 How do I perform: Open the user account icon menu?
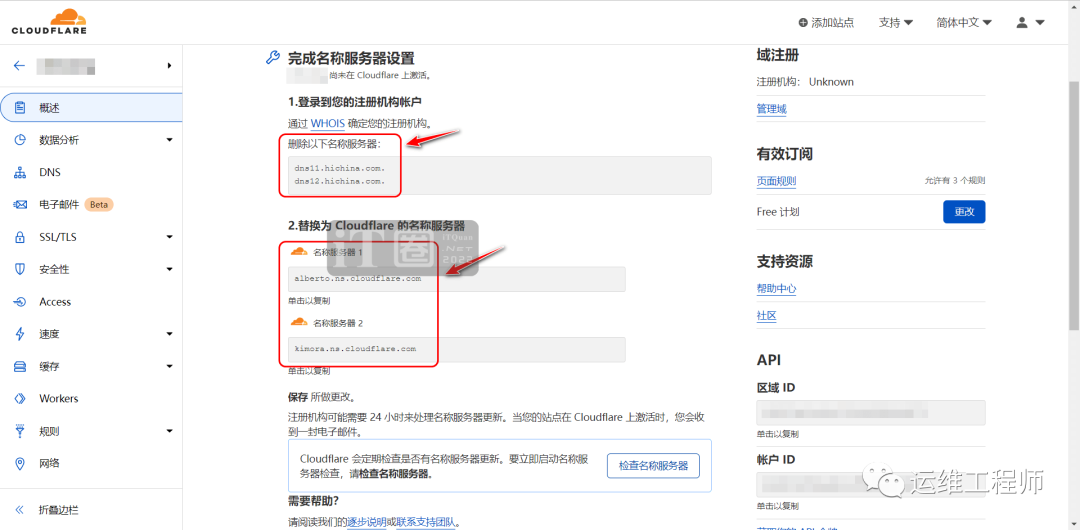pos(1030,23)
